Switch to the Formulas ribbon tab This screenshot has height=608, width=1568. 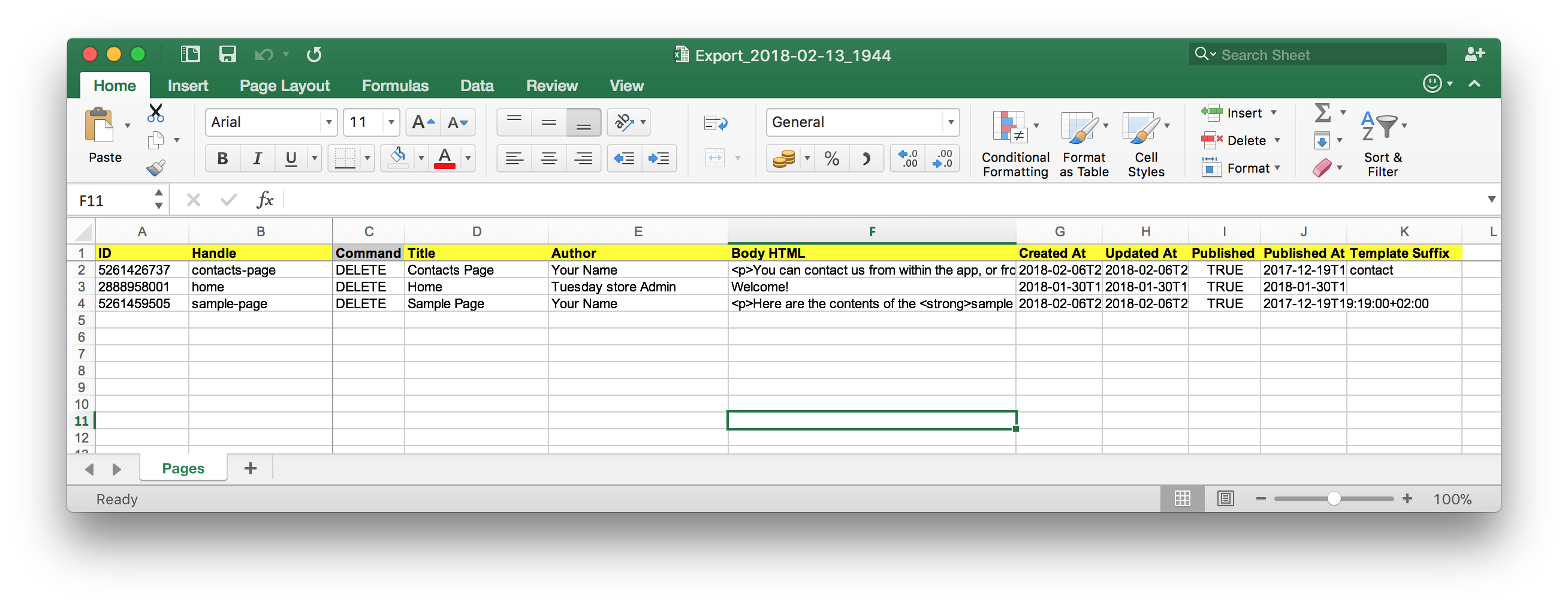[395, 86]
